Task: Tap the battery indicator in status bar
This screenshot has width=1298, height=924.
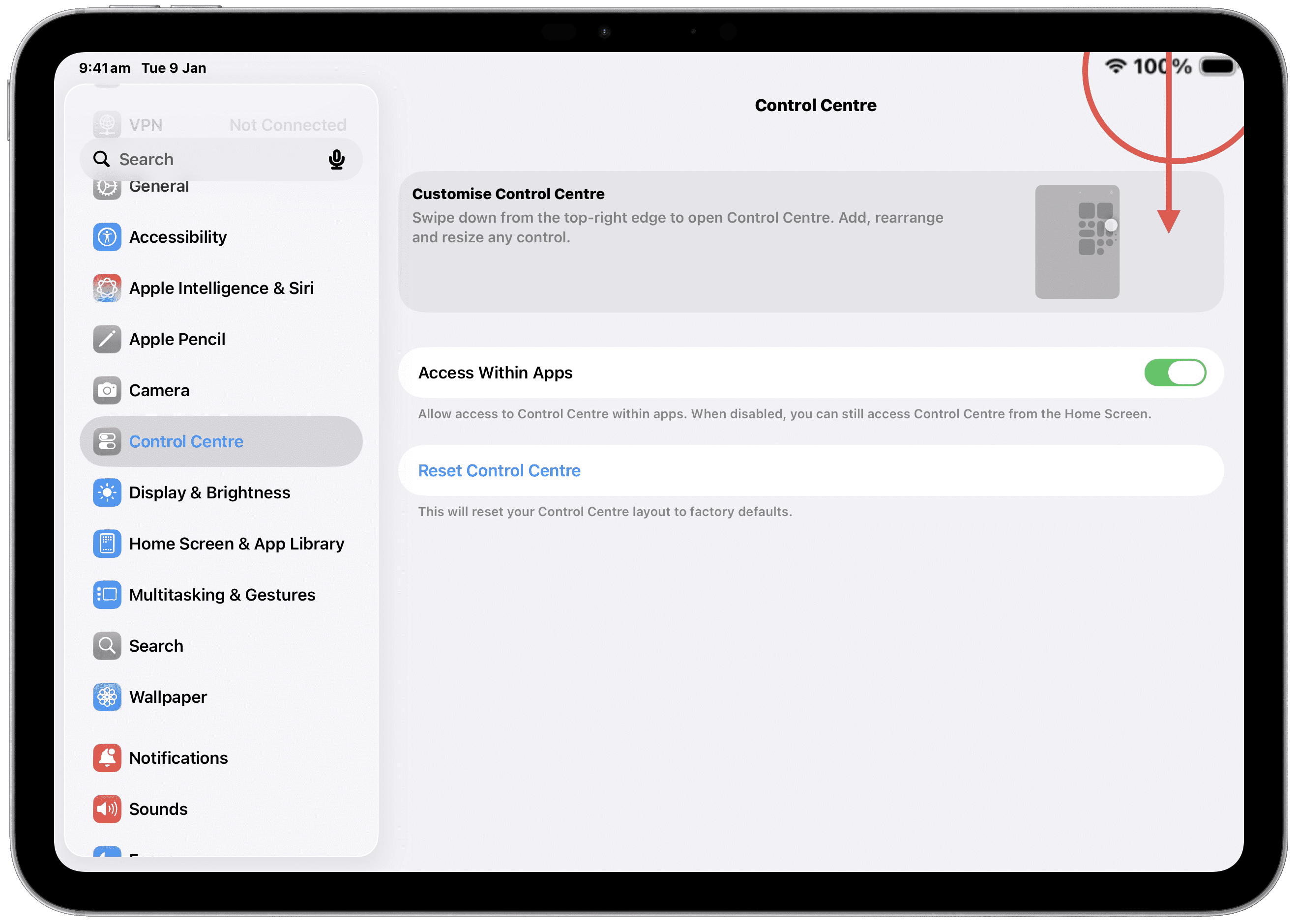Action: [x=1216, y=67]
